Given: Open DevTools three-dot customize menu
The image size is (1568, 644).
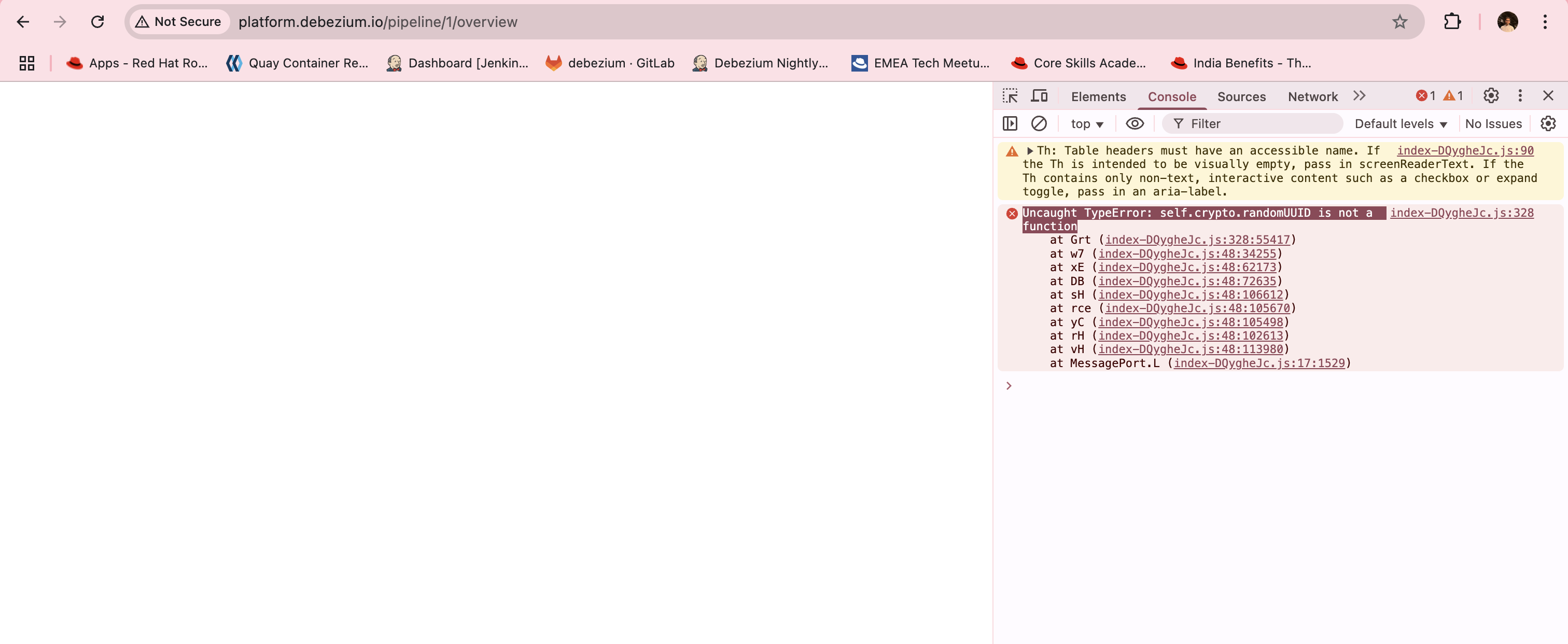Looking at the screenshot, I should (x=1520, y=95).
